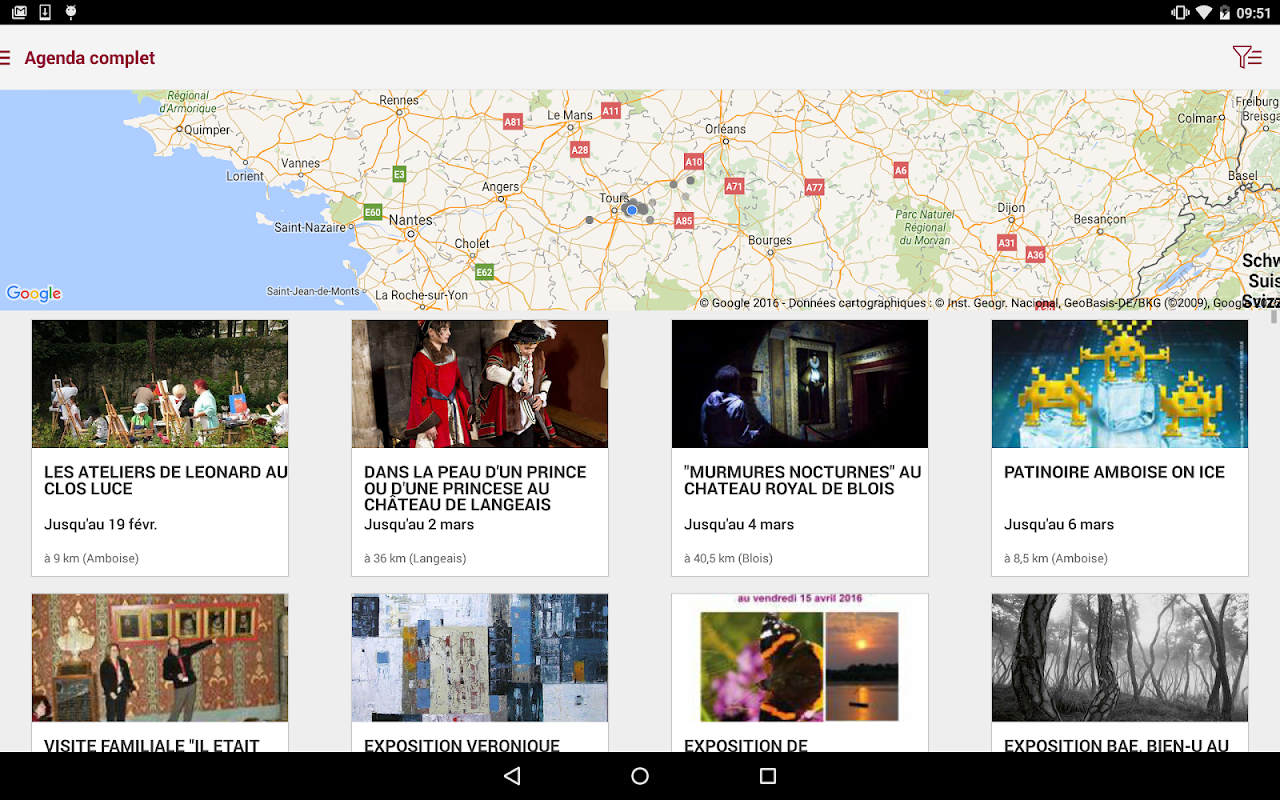Viewport: 1280px width, 800px height.
Task: Click the Le Mans city label on map
Action: click(x=570, y=115)
